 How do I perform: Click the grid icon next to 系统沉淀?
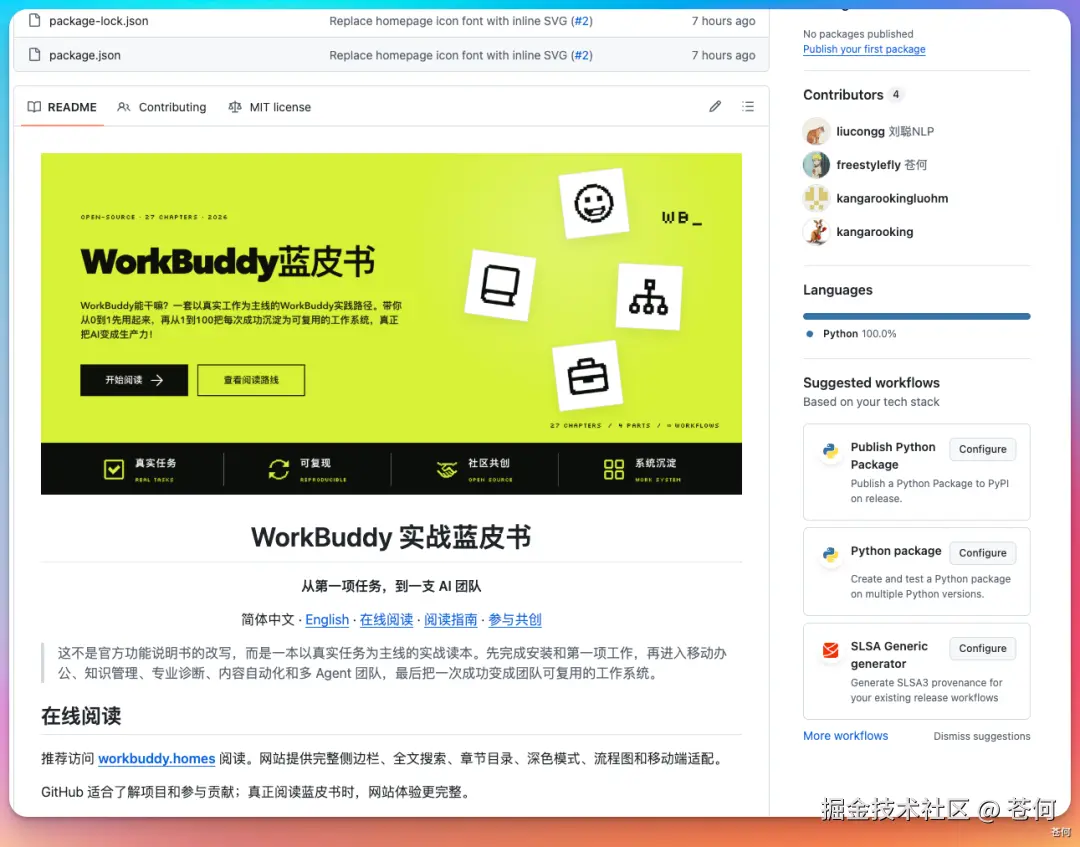[614, 469]
